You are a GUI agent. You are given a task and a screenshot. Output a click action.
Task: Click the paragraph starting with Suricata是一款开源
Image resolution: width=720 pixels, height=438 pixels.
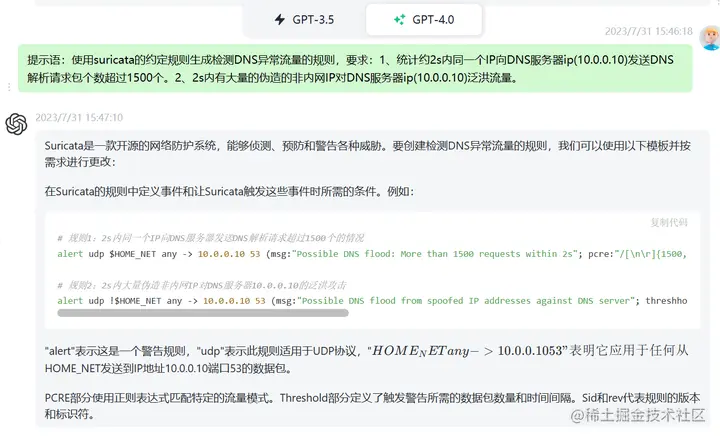[367, 154]
